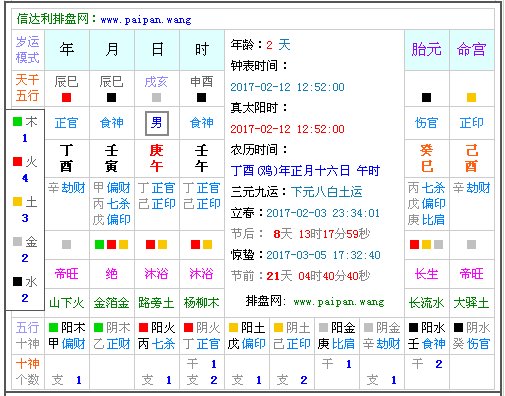505x396 pixels.
Task: Click the 阳木 cell in the bottom table
Action: click(67, 328)
